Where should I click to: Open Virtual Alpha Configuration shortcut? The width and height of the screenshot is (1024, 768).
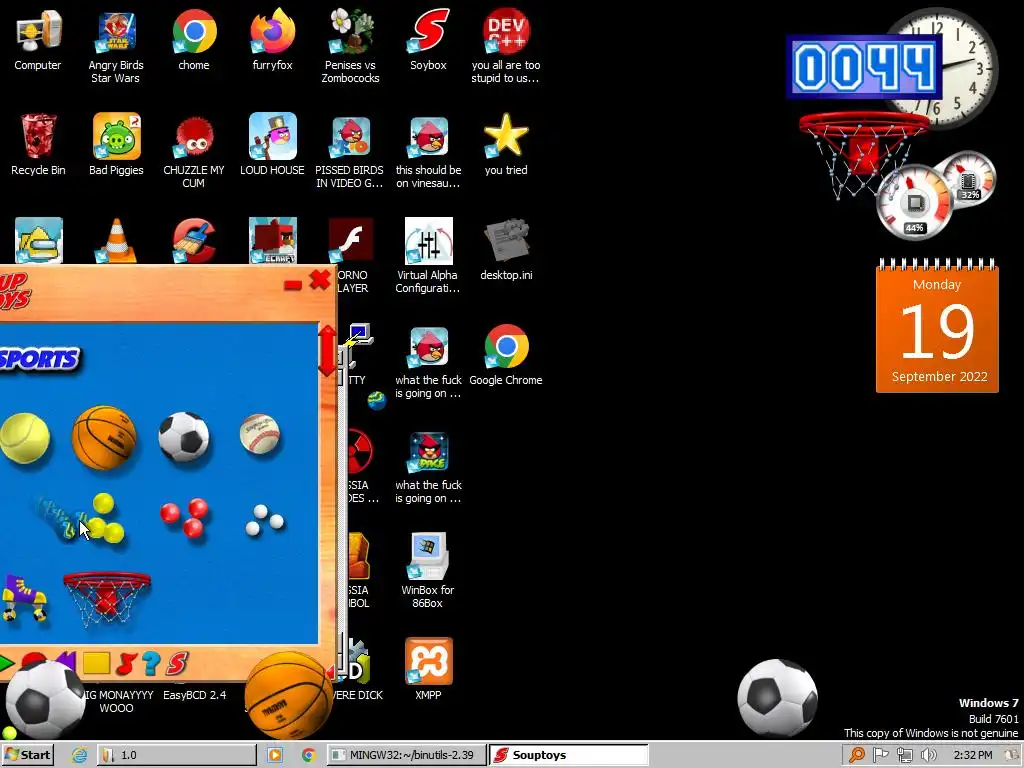coord(428,256)
